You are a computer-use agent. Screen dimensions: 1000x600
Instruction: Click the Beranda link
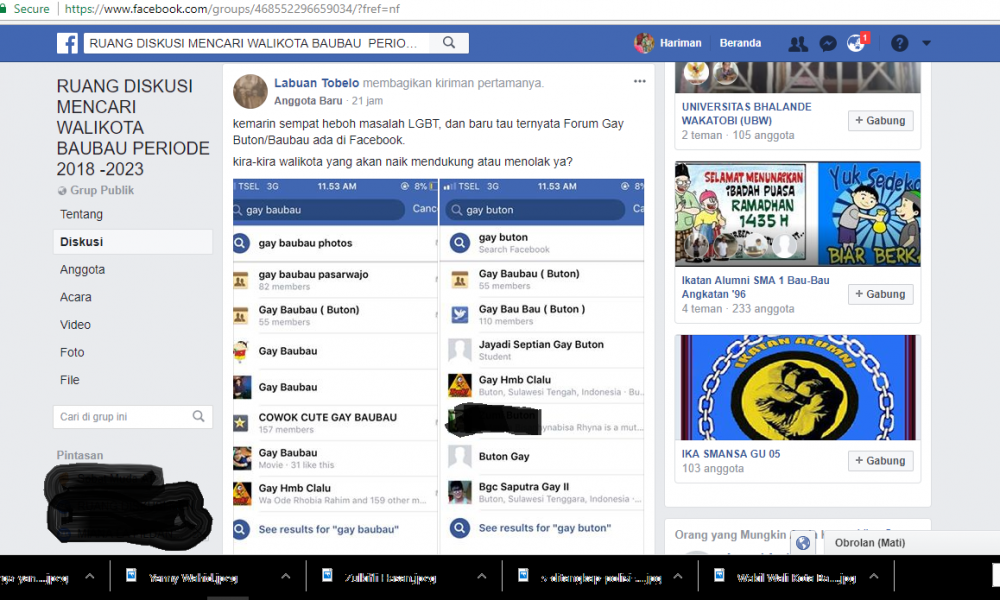click(x=740, y=43)
